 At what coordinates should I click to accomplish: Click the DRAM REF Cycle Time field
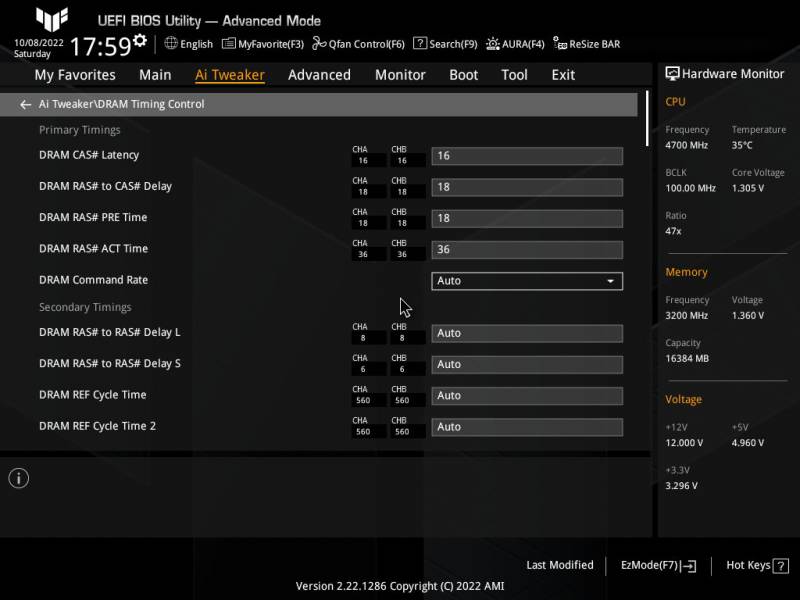pyautogui.click(x=527, y=396)
